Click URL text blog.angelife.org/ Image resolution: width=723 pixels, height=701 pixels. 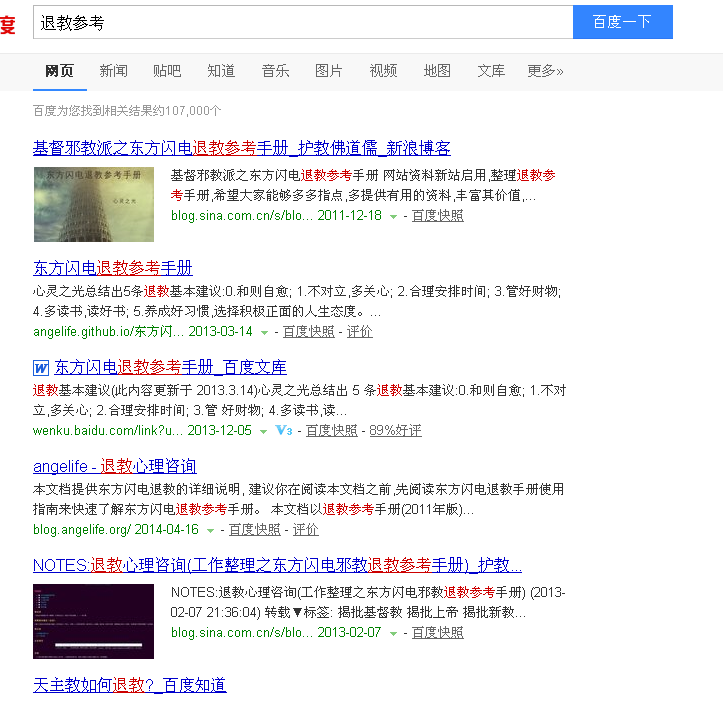(x=82, y=529)
